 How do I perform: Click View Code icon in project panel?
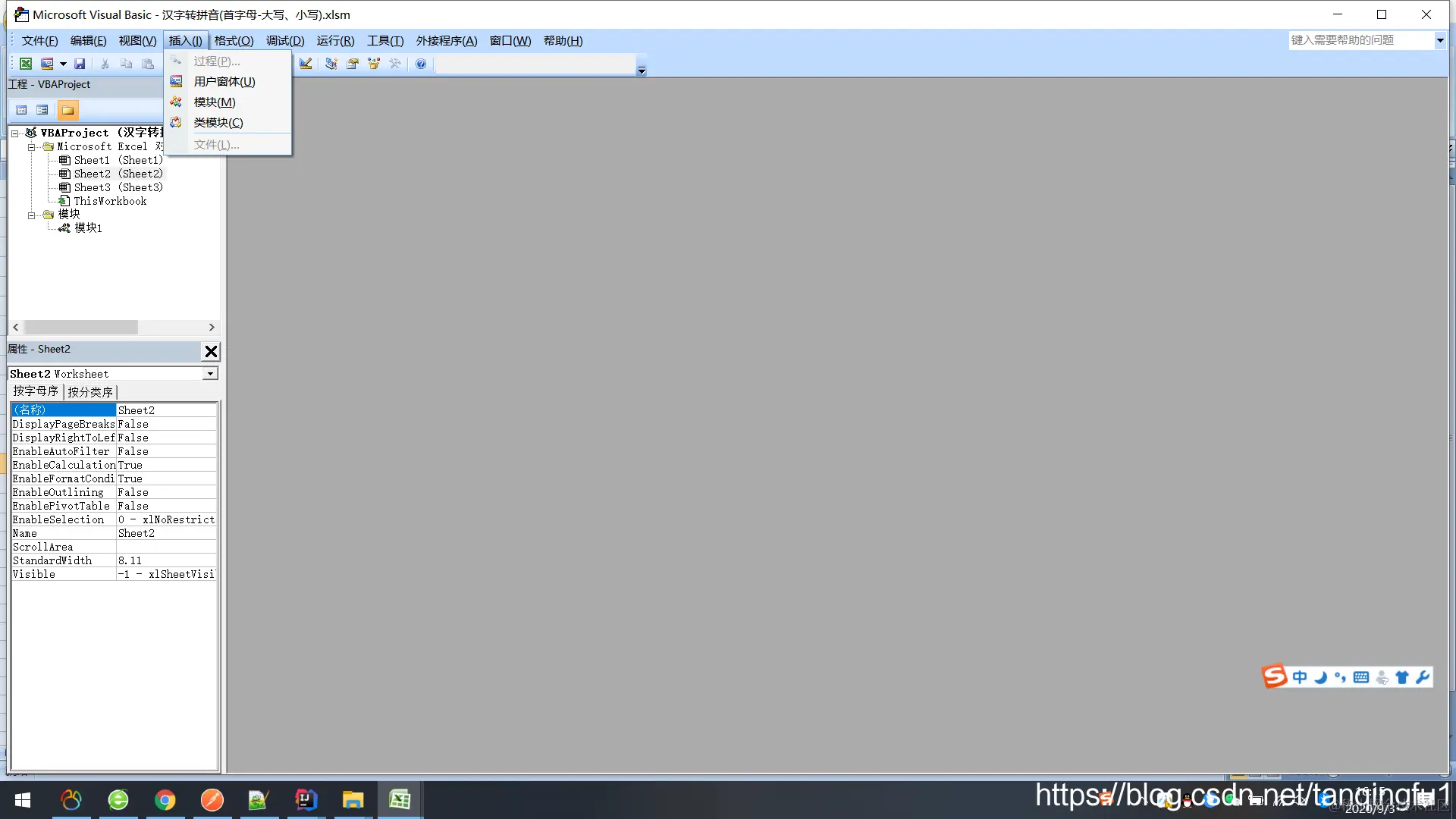(x=21, y=110)
